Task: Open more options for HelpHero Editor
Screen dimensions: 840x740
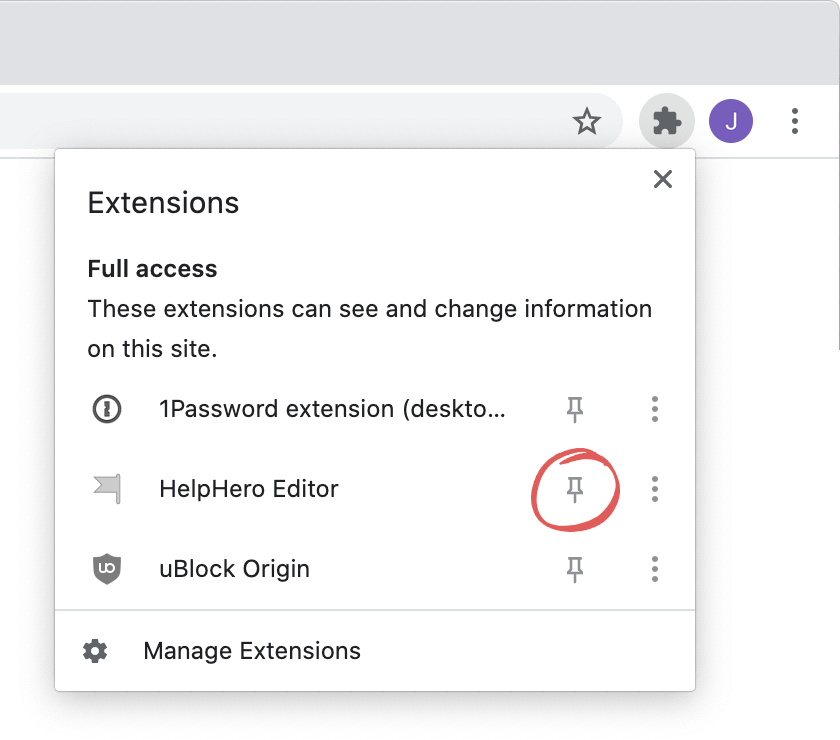Action: pyautogui.click(x=655, y=489)
